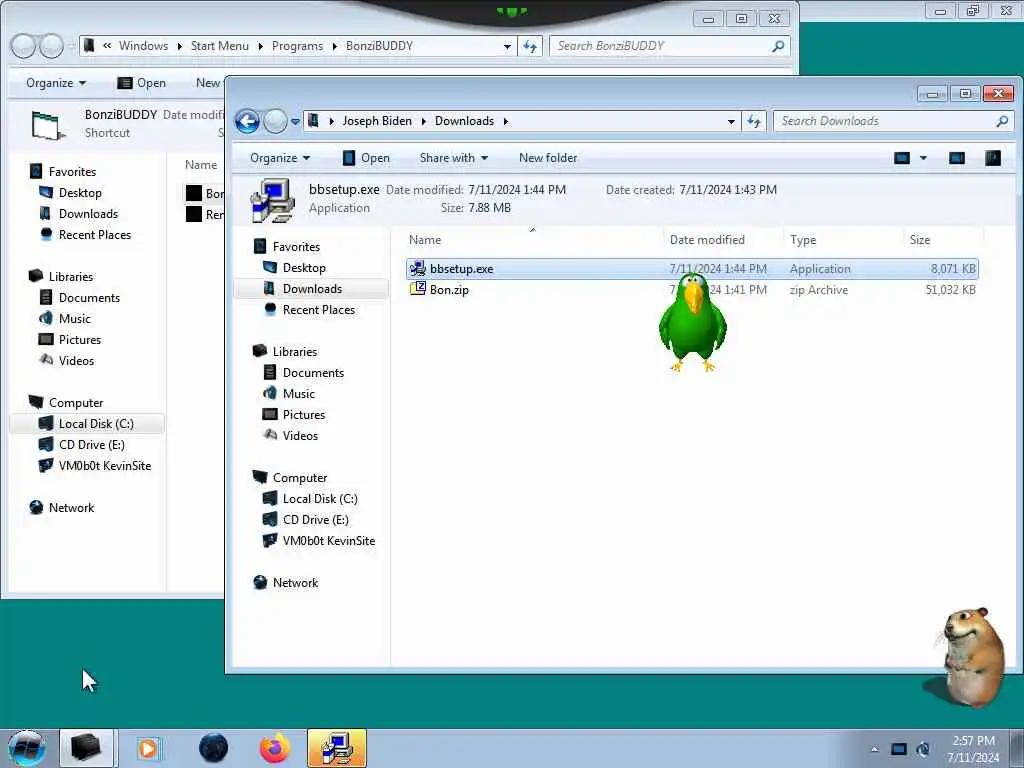Screen dimensions: 1024x768
Task: Select the bbsetup.exe file row
Action: pyautogui.click(x=692, y=269)
